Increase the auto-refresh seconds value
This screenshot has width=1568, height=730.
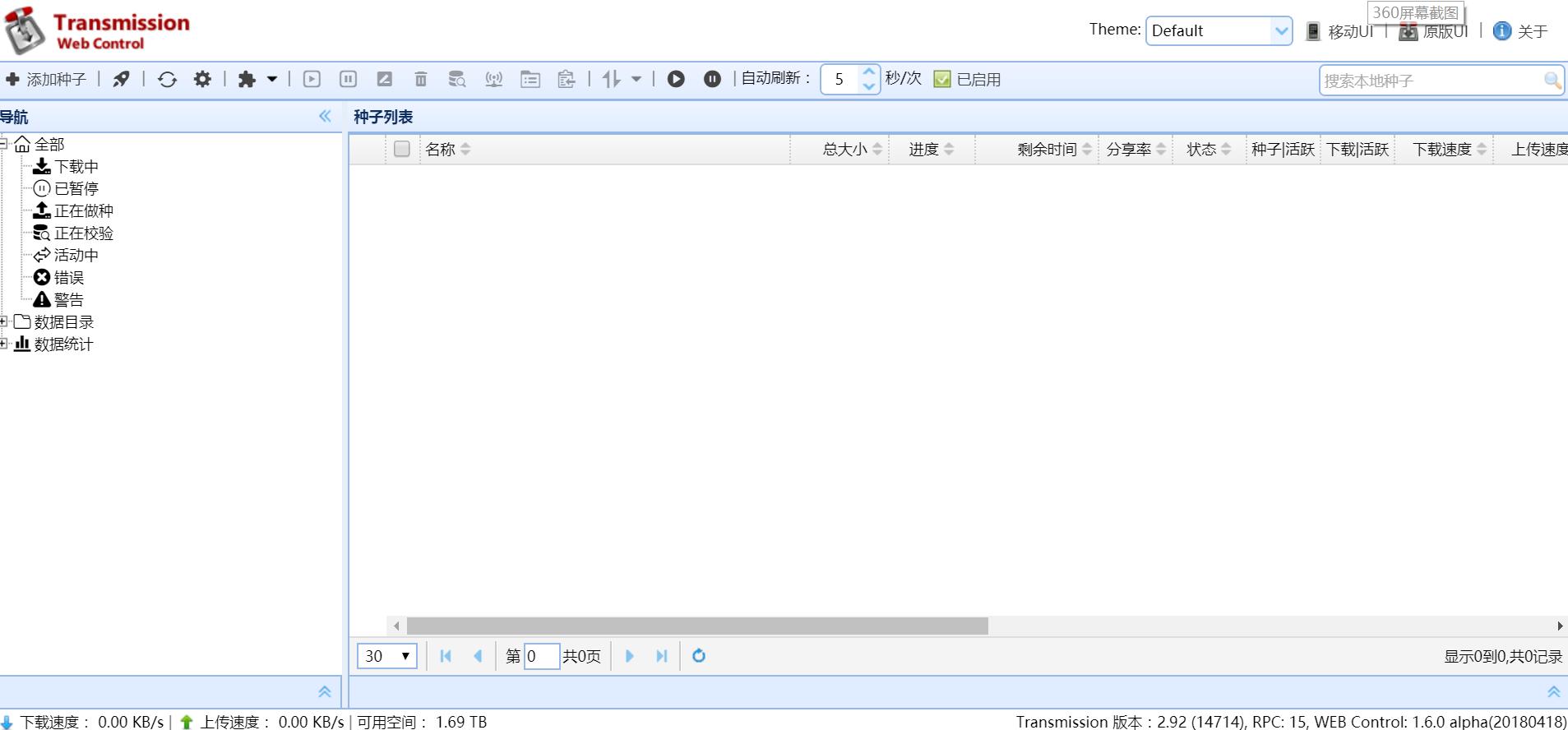(x=869, y=72)
